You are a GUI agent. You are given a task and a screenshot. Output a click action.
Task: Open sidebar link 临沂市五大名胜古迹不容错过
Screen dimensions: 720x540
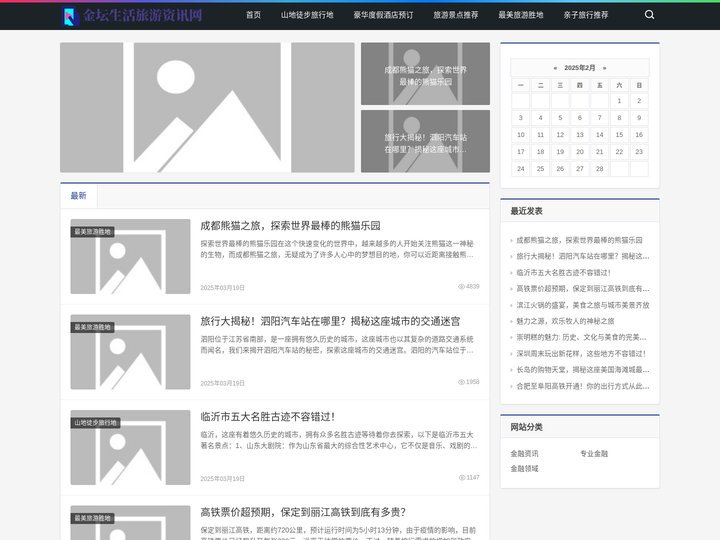pos(563,273)
